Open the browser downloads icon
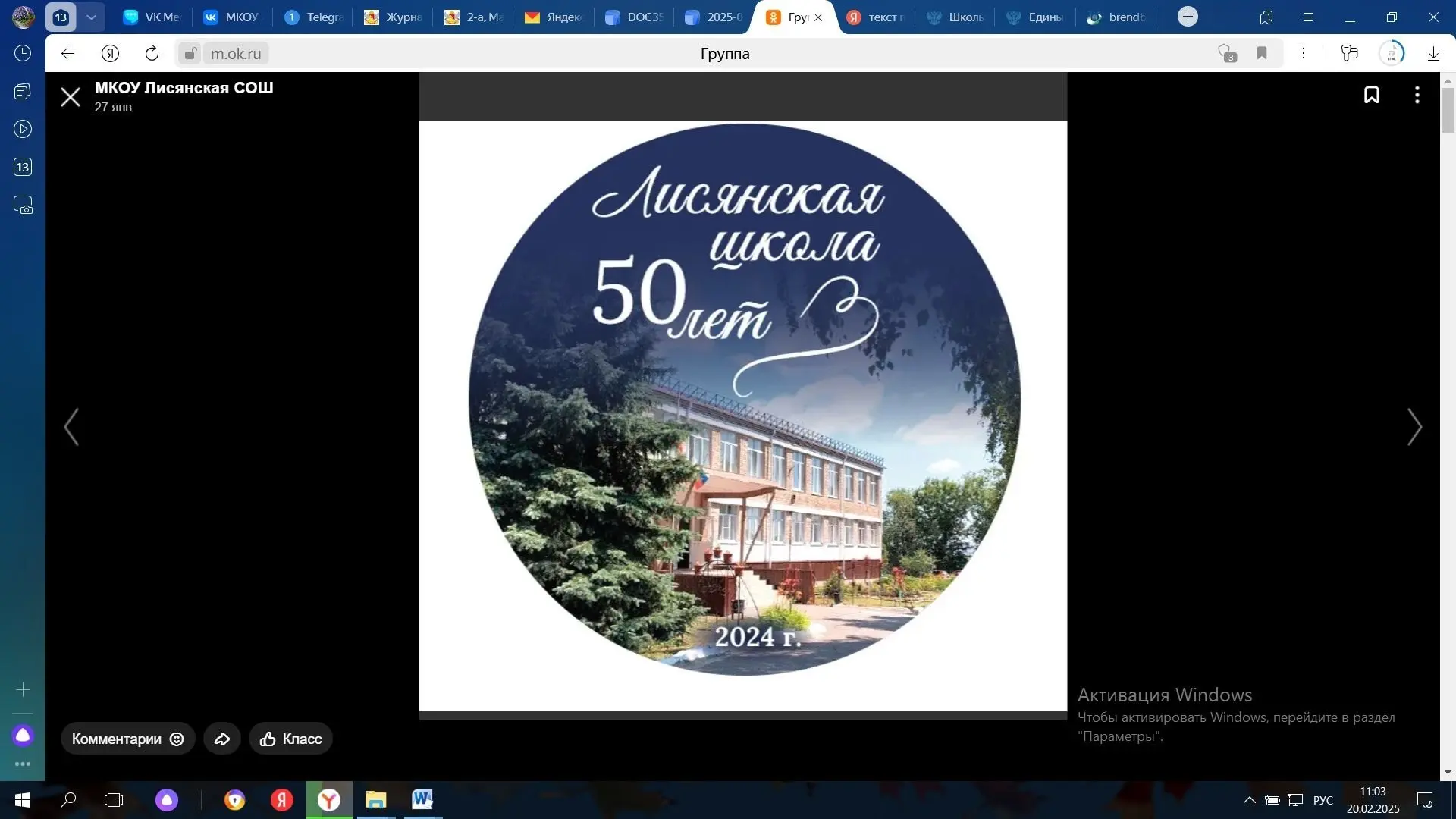Image resolution: width=1456 pixels, height=819 pixels. [1433, 53]
